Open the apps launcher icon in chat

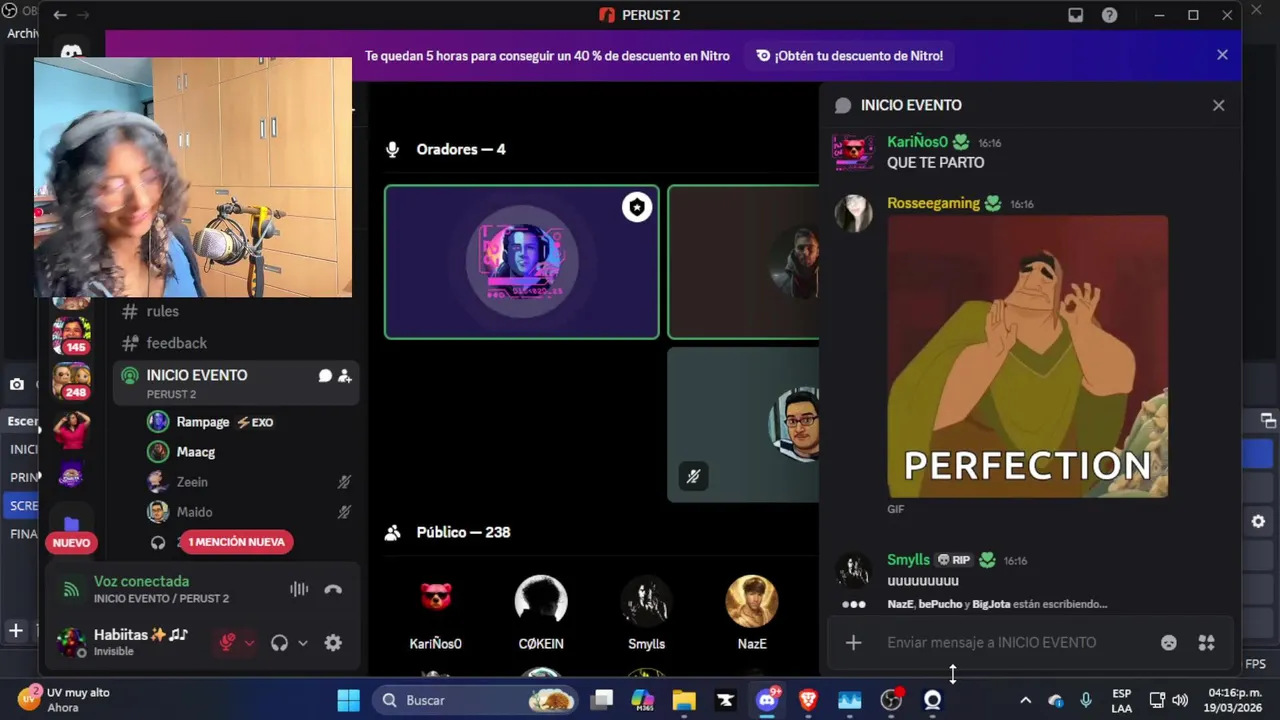(1206, 643)
